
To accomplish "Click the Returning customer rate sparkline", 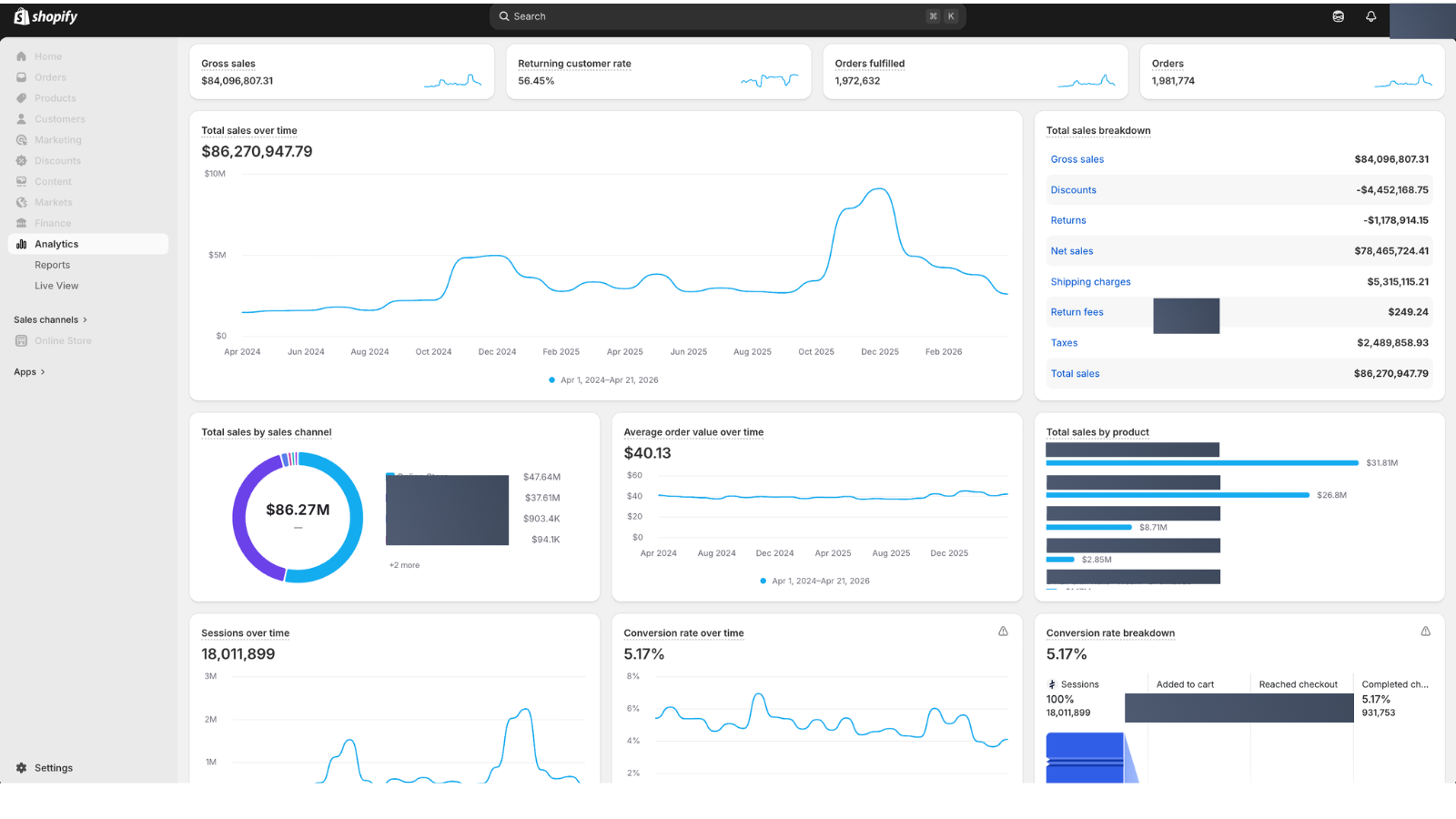I will point(769,81).
